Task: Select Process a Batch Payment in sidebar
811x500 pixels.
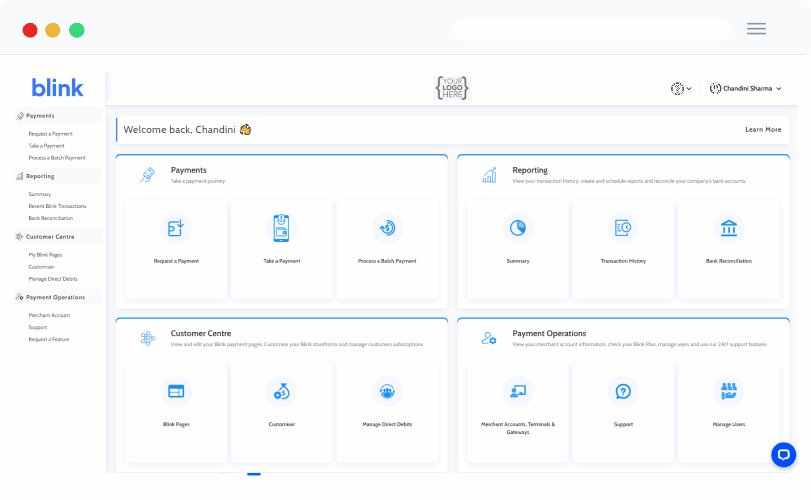Action: pyautogui.click(x=57, y=158)
